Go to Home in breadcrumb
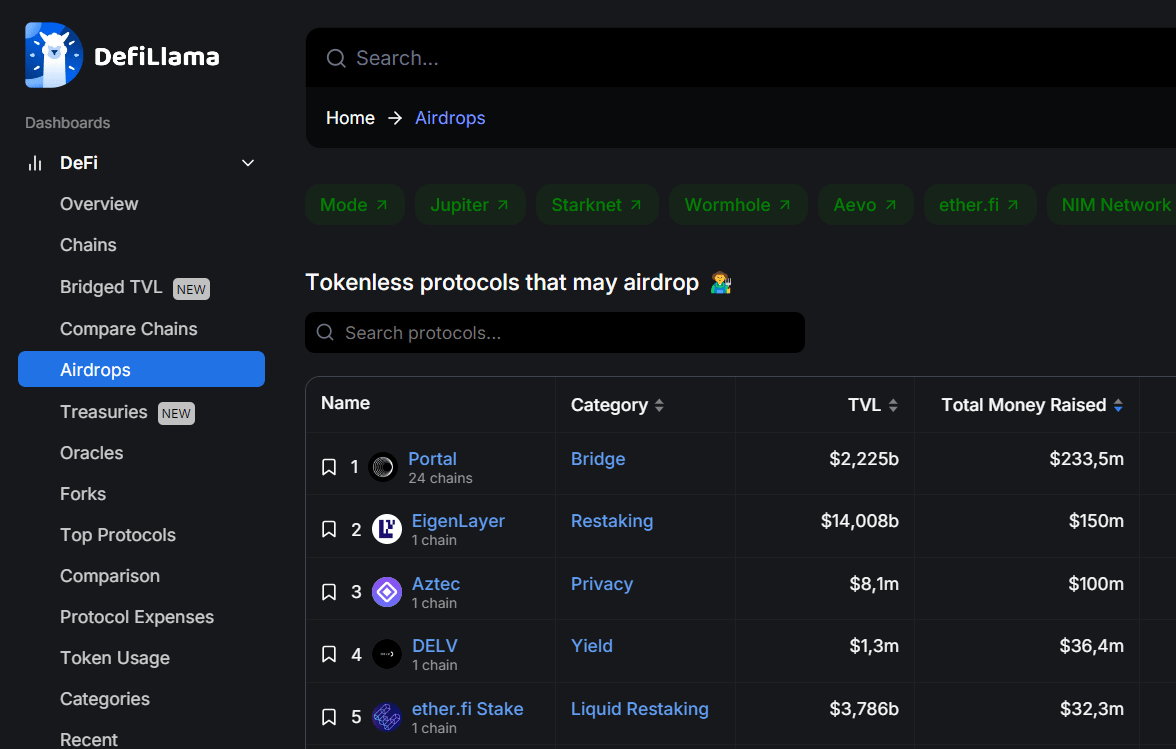Image resolution: width=1176 pixels, height=749 pixels. click(350, 118)
